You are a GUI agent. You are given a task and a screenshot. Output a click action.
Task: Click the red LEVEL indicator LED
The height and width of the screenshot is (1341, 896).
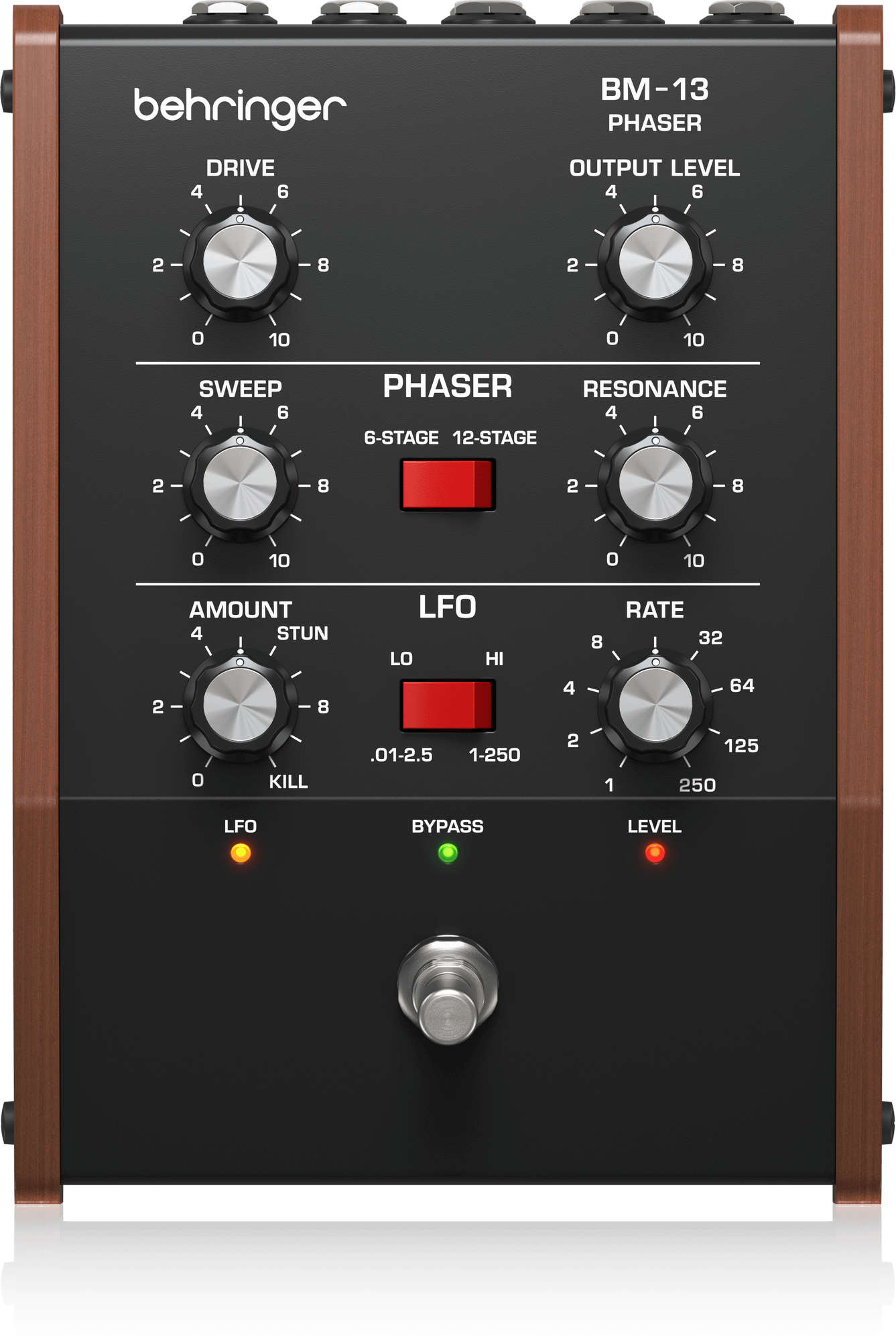tap(655, 853)
